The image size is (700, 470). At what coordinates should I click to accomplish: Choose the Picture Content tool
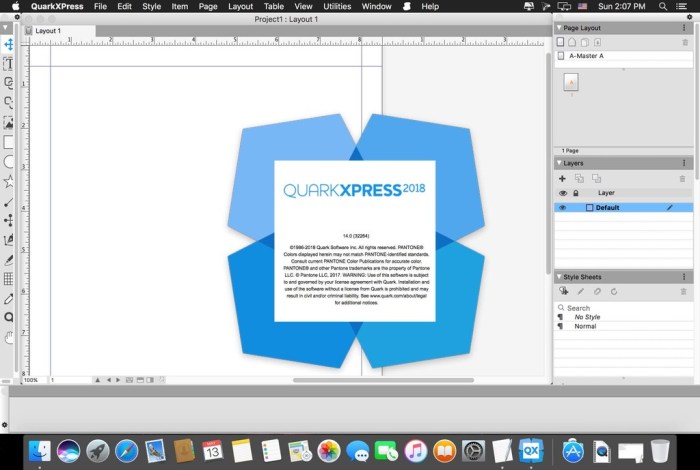pyautogui.click(x=9, y=122)
